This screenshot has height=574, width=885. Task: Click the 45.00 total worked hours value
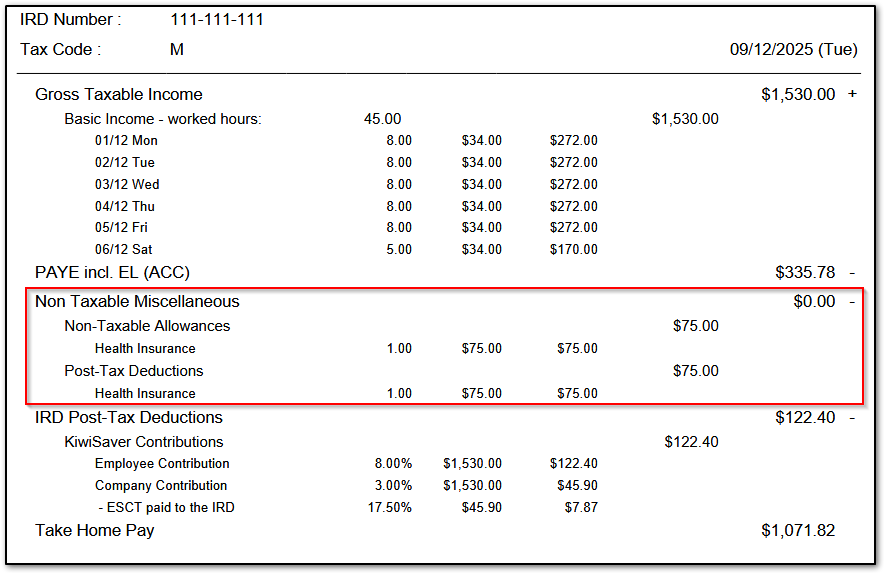click(x=382, y=119)
